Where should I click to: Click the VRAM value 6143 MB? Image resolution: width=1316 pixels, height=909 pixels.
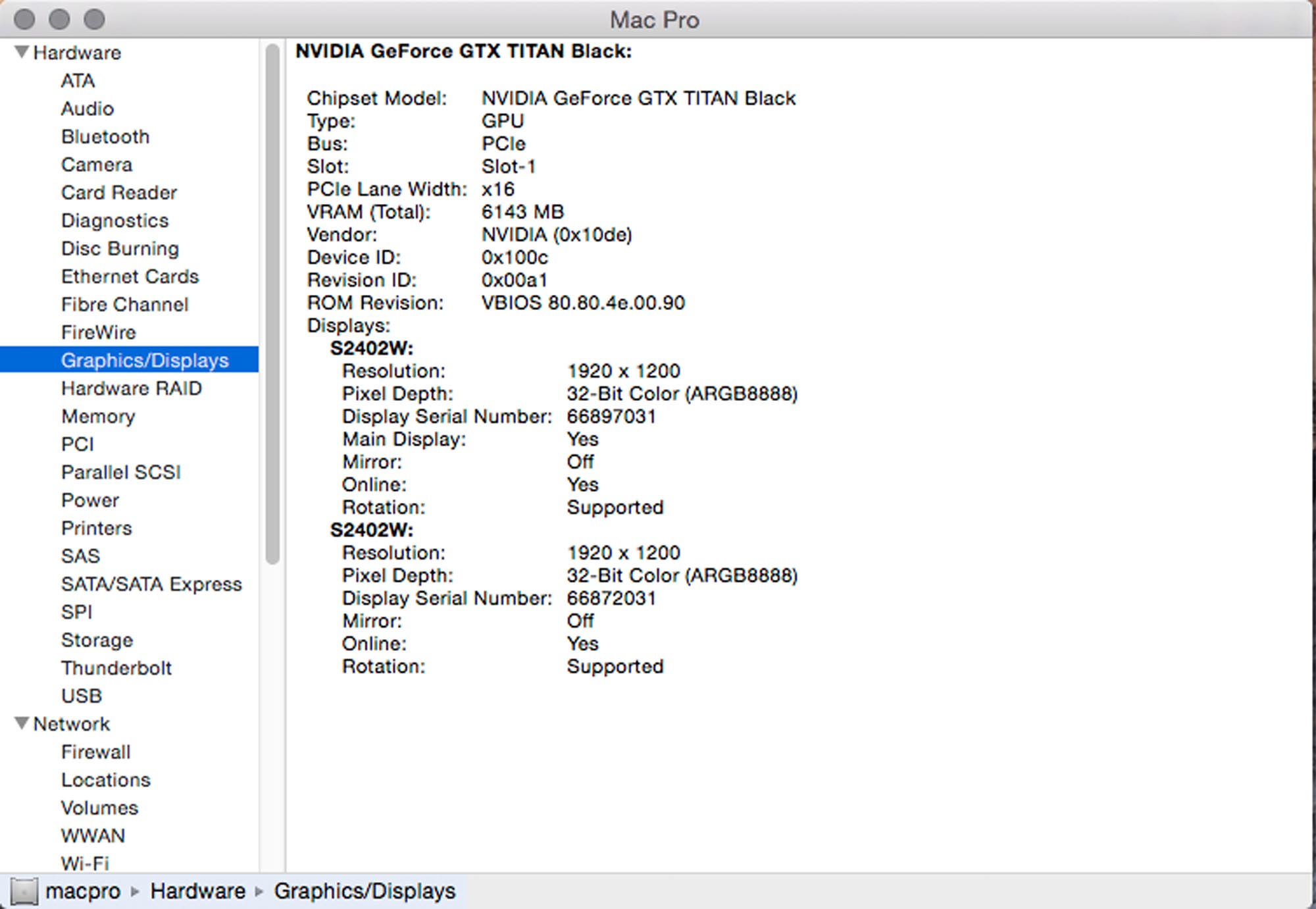(x=522, y=212)
